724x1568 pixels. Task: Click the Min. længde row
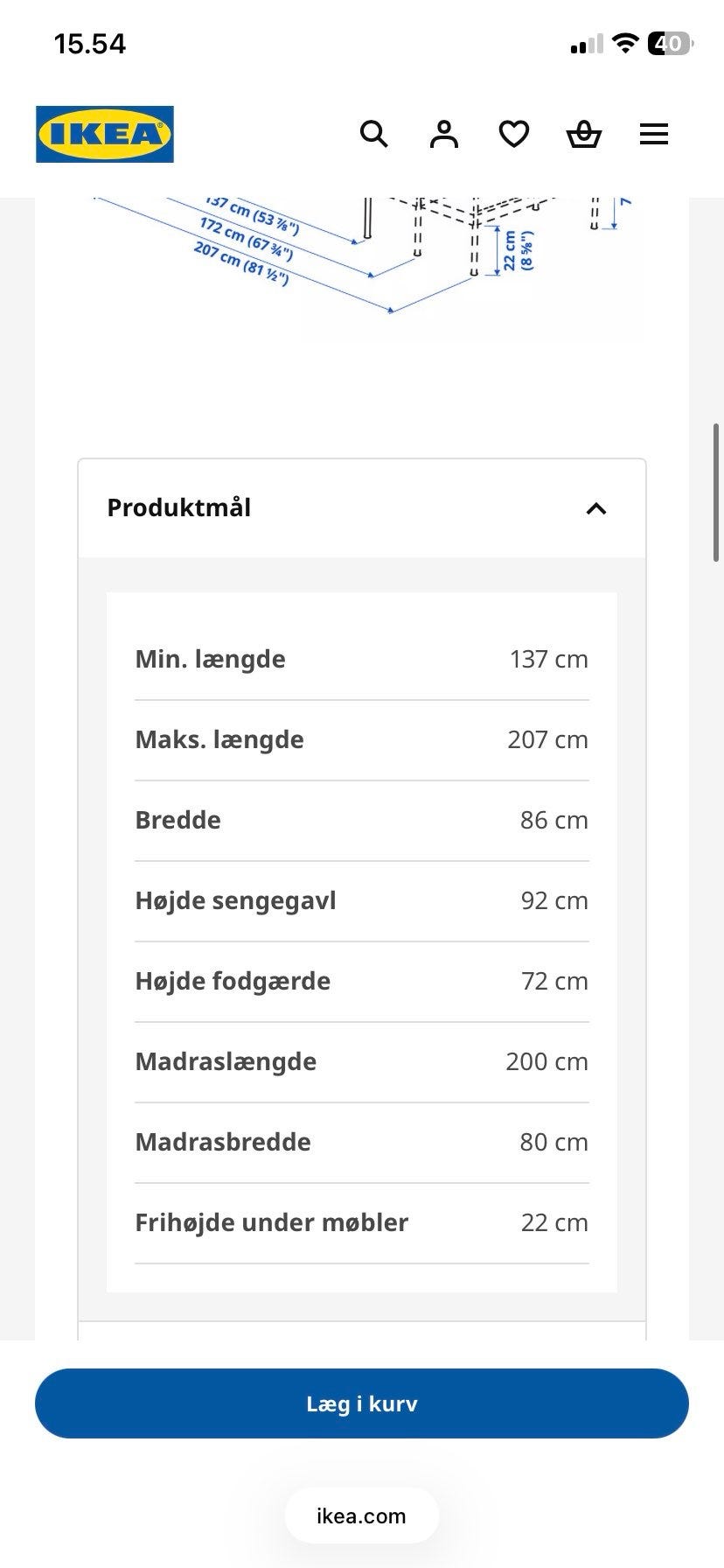tap(362, 660)
